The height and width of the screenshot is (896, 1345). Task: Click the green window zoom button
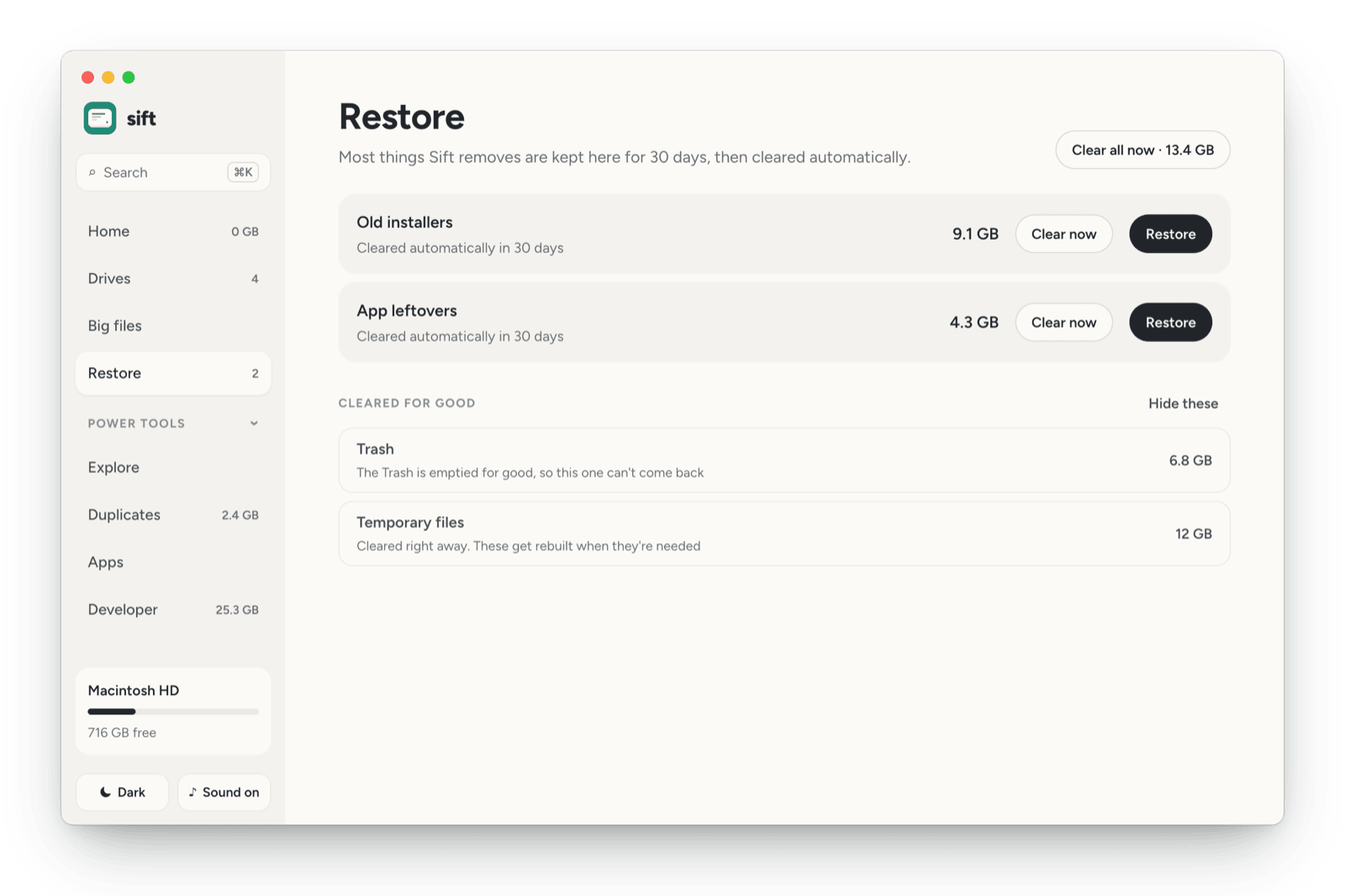[129, 77]
